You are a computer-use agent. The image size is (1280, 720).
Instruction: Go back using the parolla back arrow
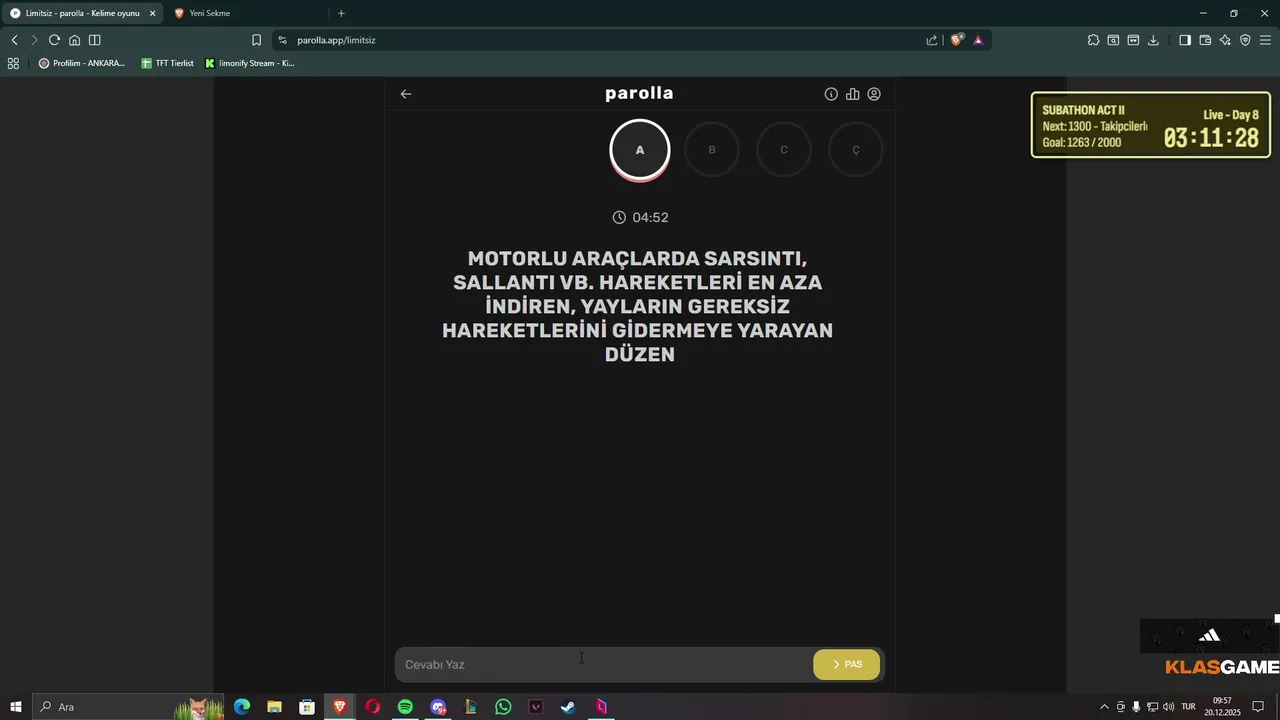(x=406, y=94)
